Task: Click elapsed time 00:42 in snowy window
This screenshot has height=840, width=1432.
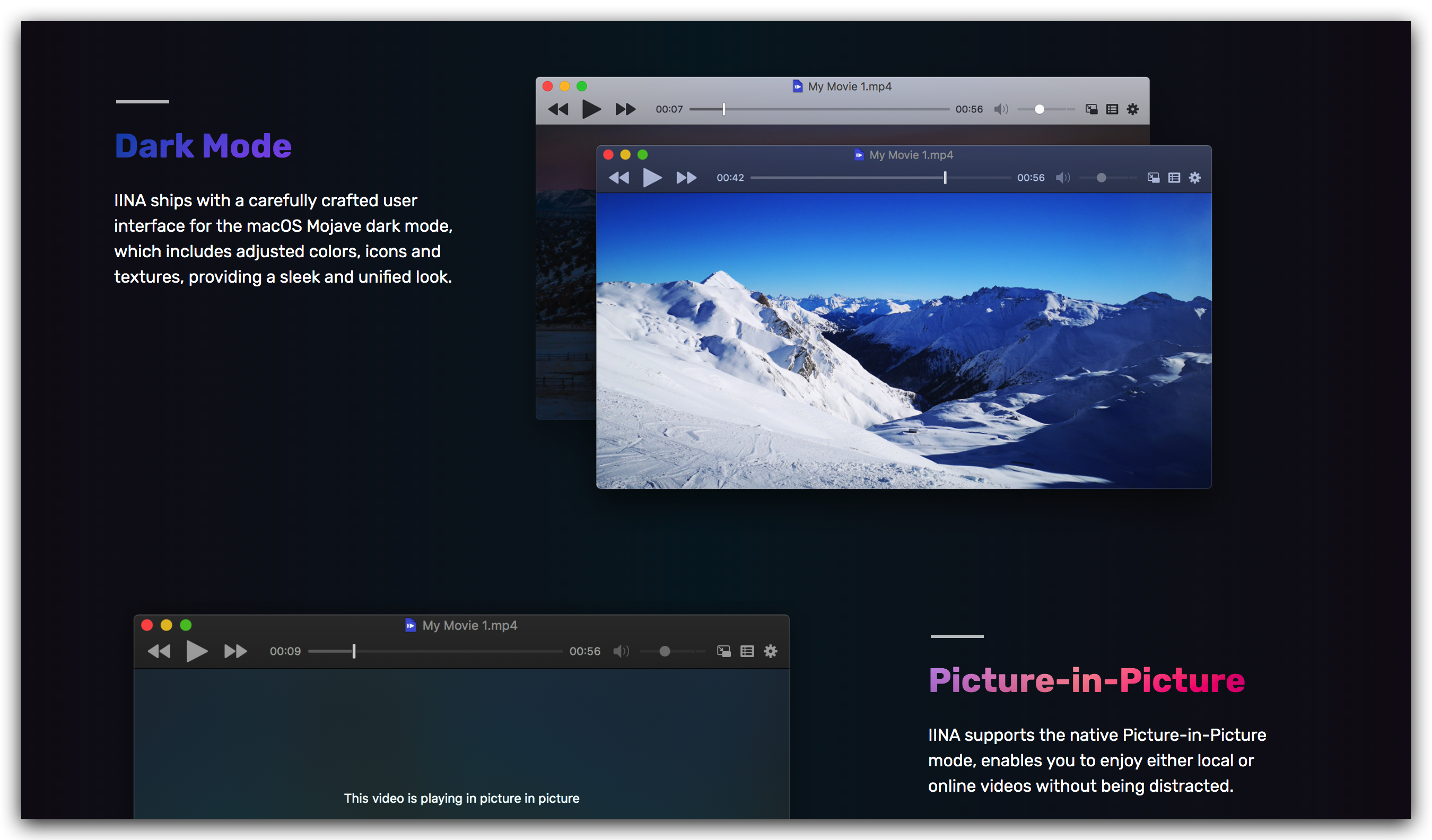Action: 730,178
